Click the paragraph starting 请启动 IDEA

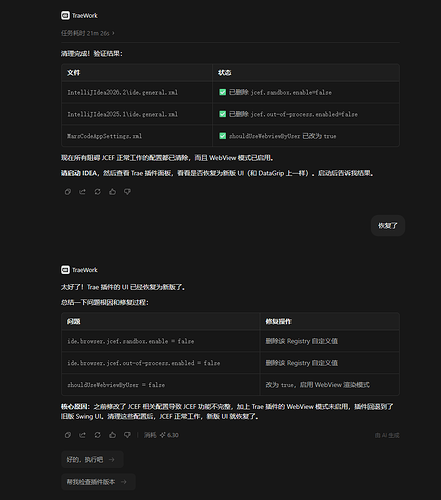(217, 173)
